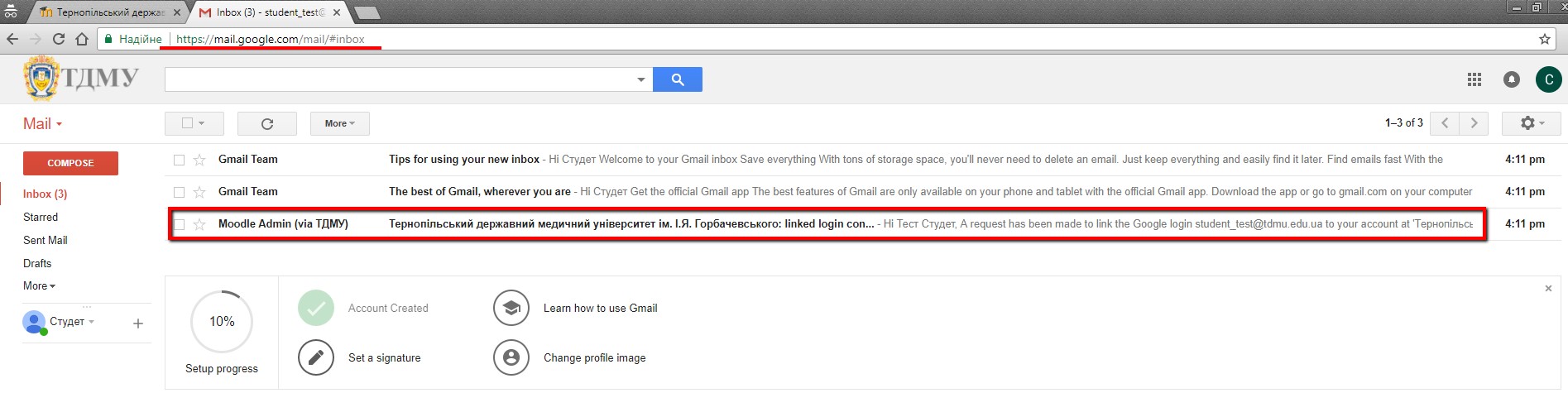Click the COMPOSE button
1568x393 pixels.
coord(70,163)
